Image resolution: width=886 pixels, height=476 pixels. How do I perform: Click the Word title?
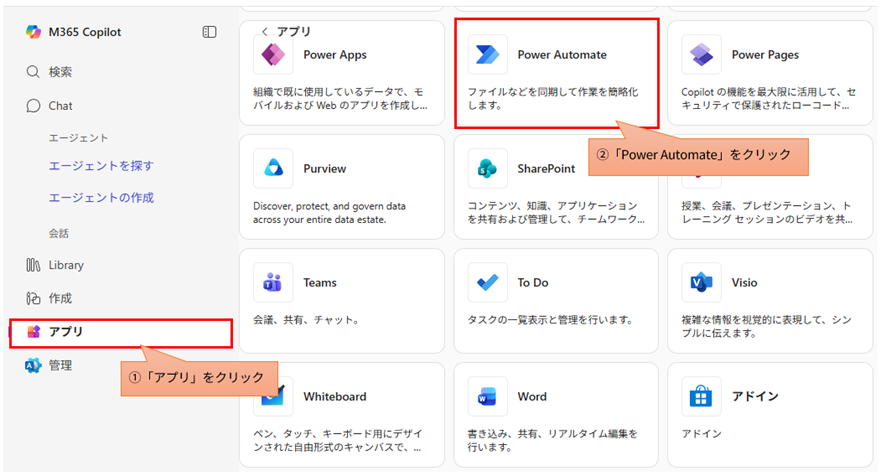[x=532, y=397]
